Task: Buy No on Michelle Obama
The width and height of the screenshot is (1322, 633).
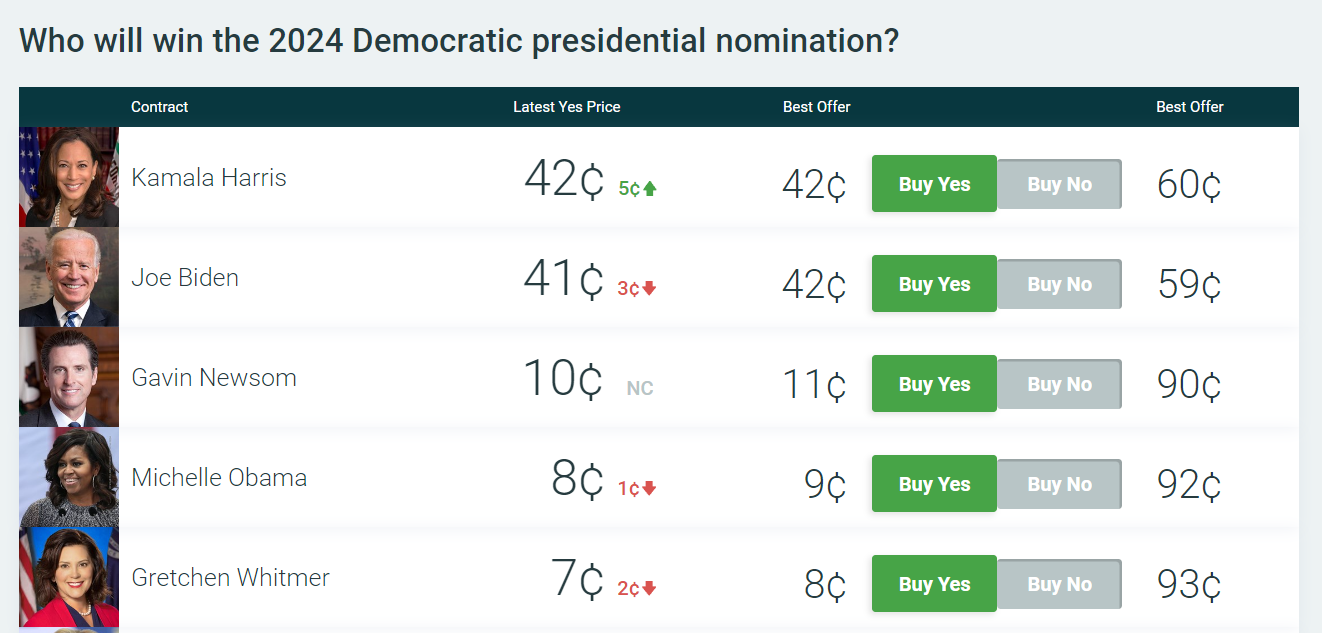Action: click(1059, 484)
